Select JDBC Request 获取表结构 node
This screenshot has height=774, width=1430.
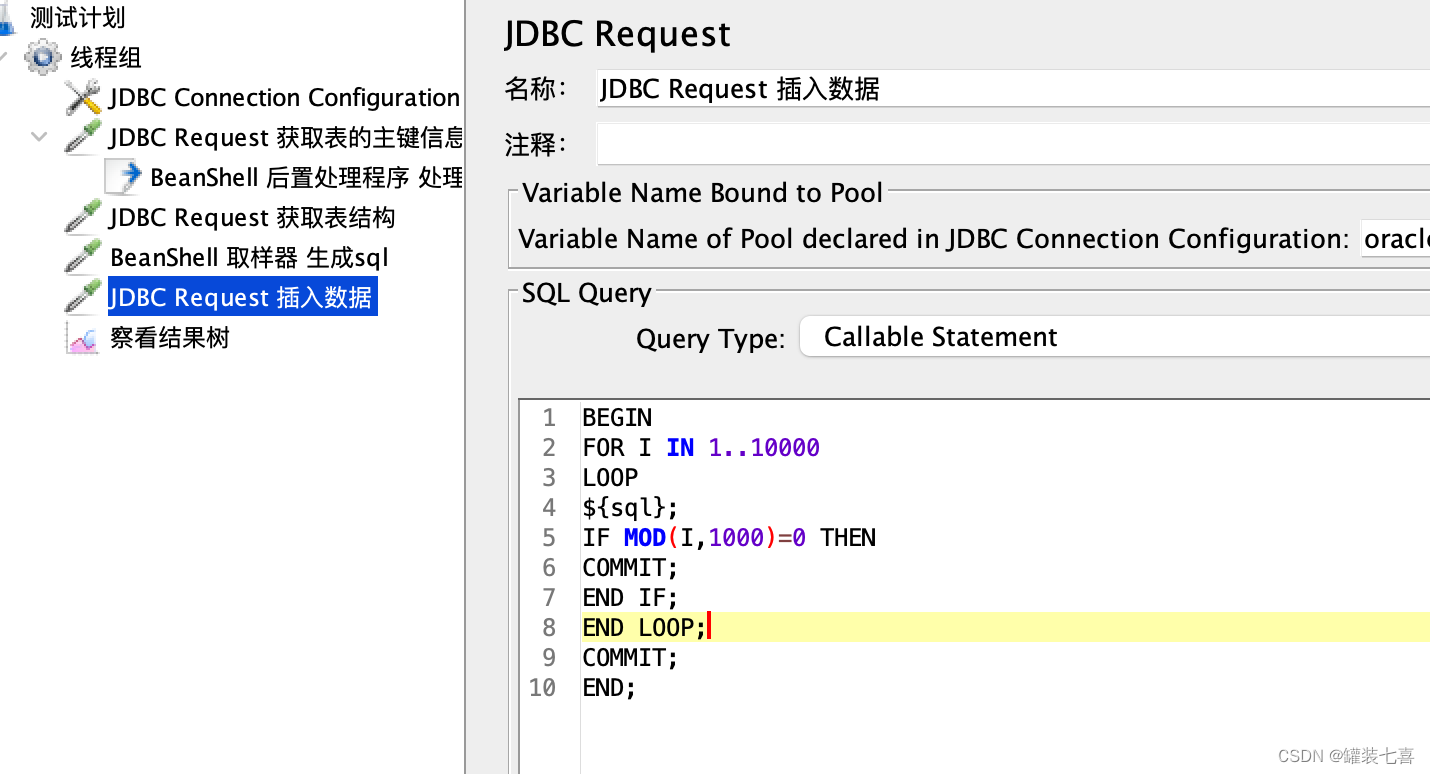[x=252, y=217]
